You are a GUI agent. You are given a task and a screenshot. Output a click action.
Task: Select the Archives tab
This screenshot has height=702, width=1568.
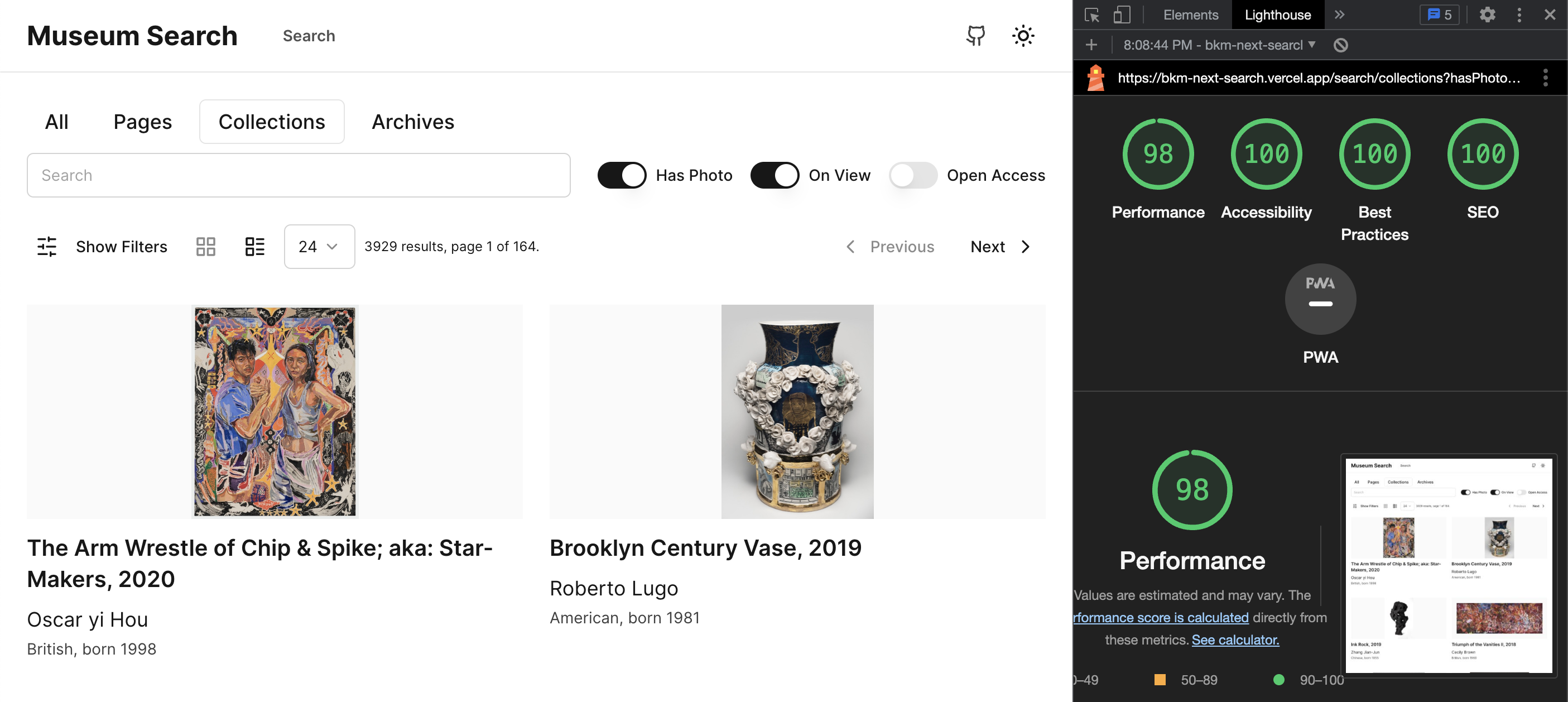(413, 121)
